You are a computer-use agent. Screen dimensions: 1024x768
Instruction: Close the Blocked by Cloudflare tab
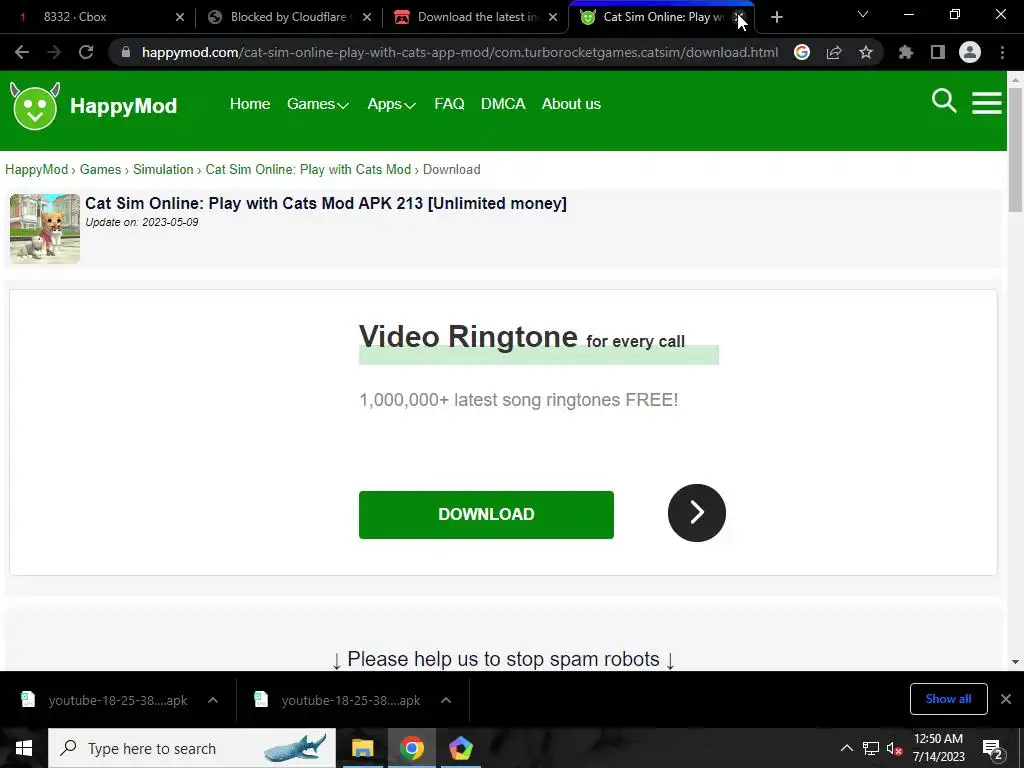tap(367, 18)
